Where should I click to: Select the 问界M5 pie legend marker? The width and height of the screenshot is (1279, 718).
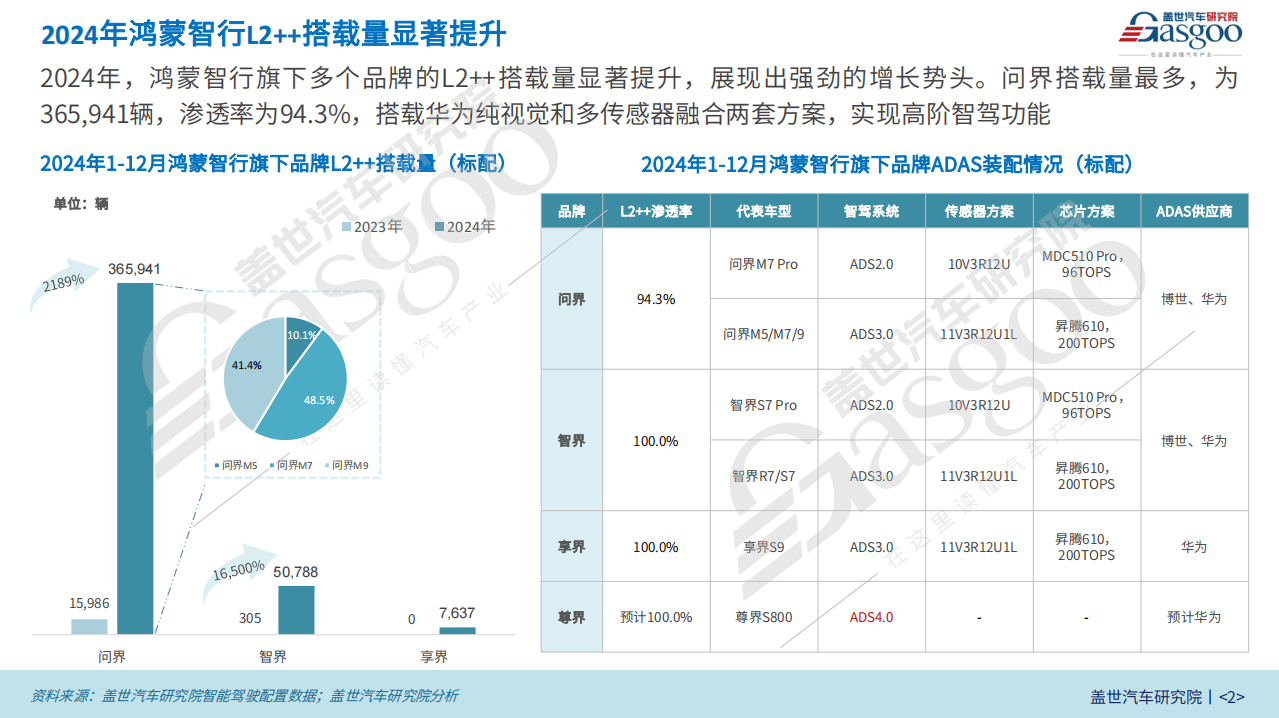pos(217,465)
